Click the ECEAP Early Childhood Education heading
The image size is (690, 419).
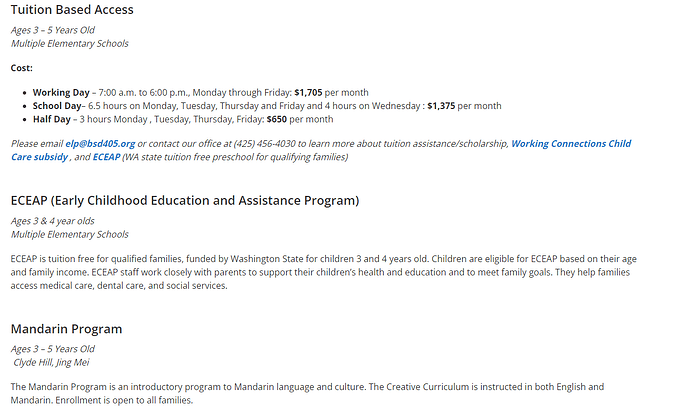[x=185, y=200]
